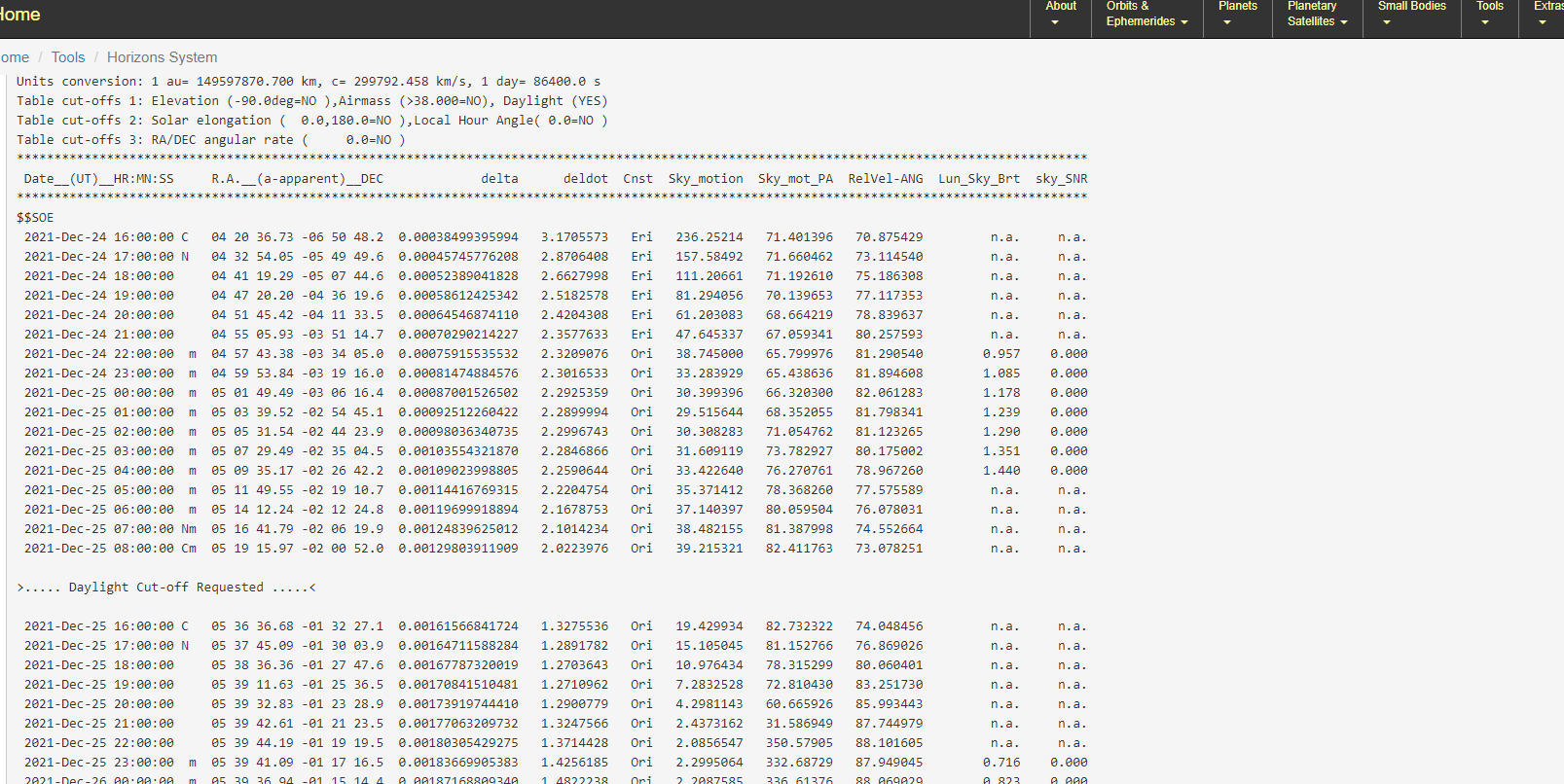
Task: Click the 2021-Dec-24 16:00:00 row date
Action: tap(99, 237)
